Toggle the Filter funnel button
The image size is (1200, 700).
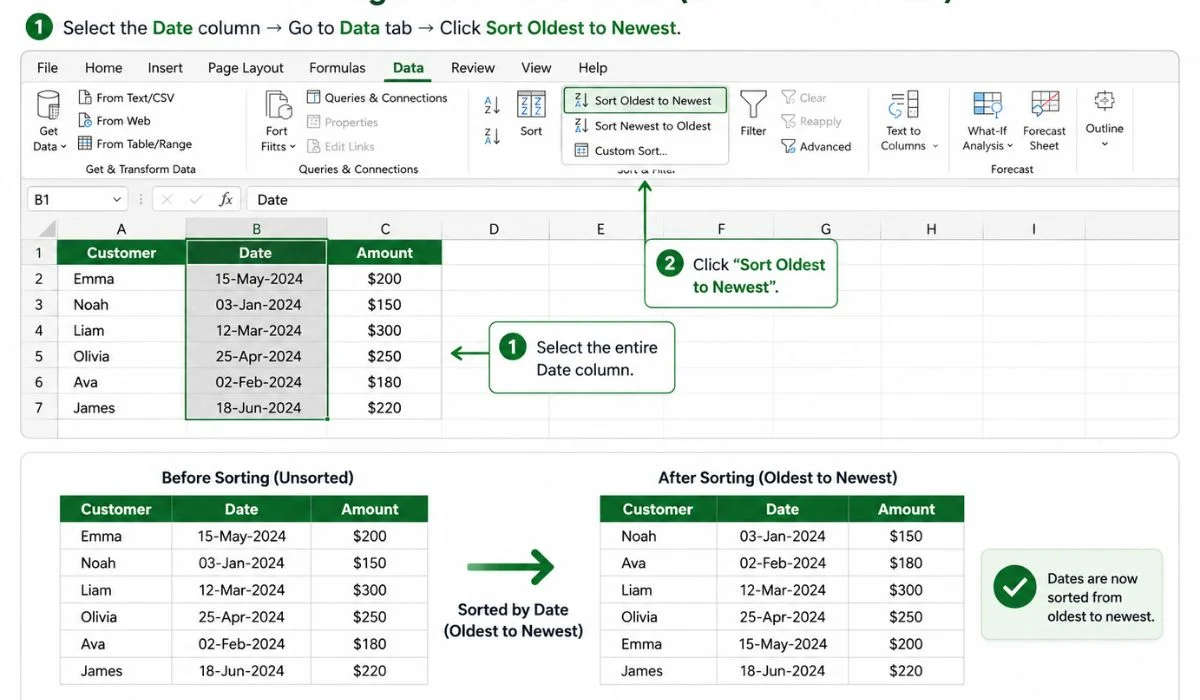pos(753,113)
